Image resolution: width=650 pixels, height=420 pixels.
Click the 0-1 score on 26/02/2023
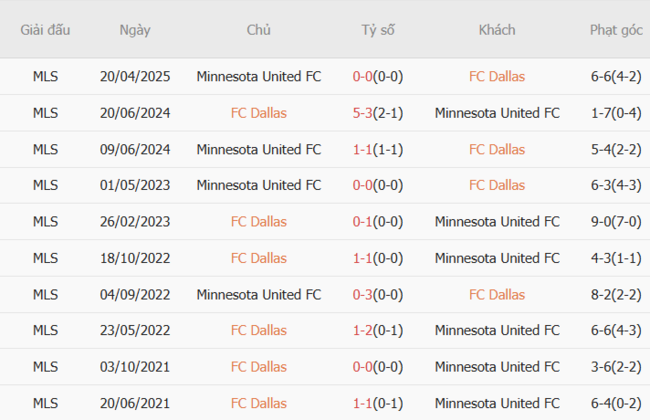pyautogui.click(x=362, y=221)
